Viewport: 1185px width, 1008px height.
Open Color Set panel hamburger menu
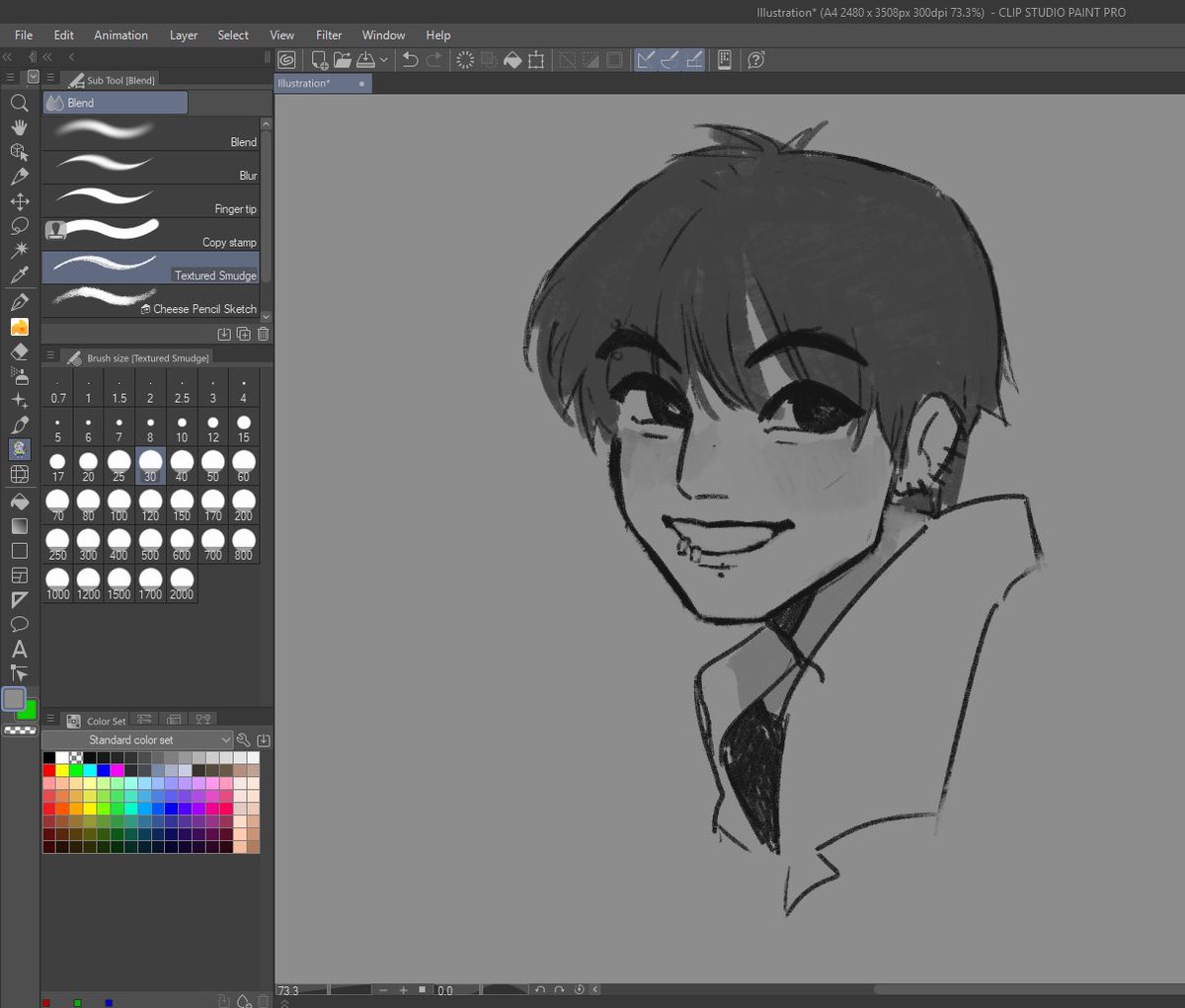tap(50, 719)
